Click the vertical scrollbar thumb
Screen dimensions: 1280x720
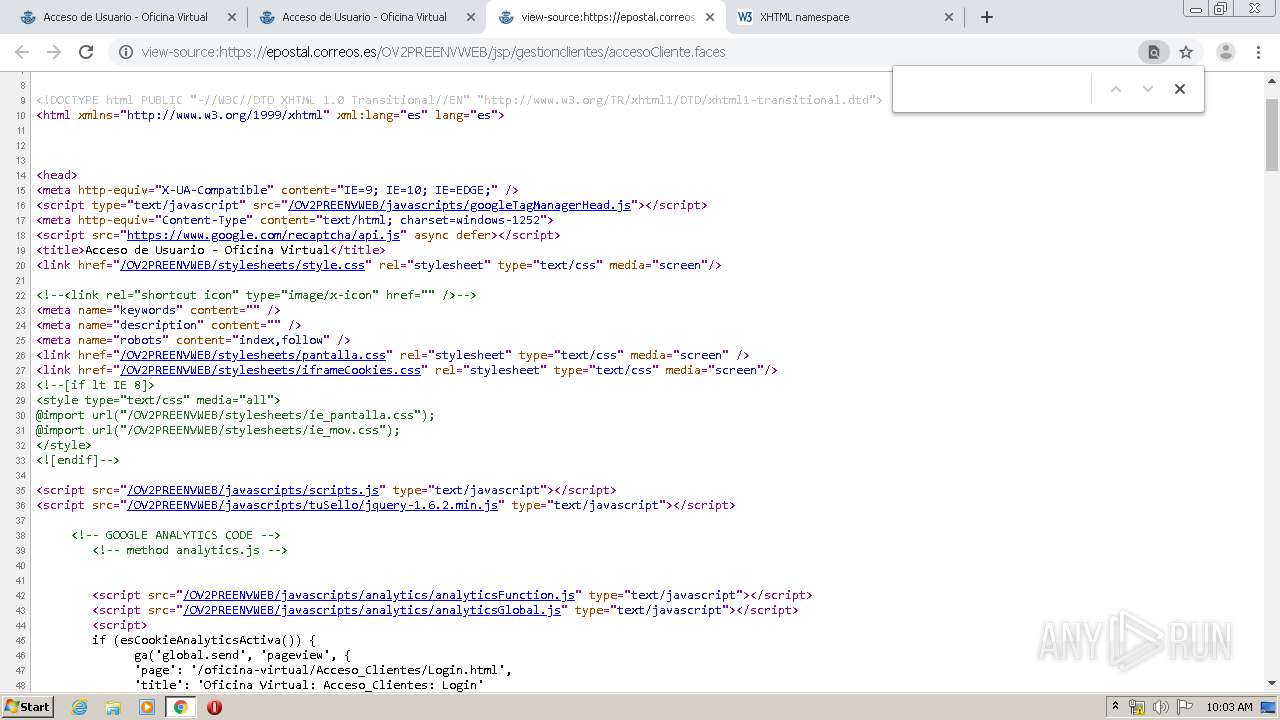pos(1272,134)
